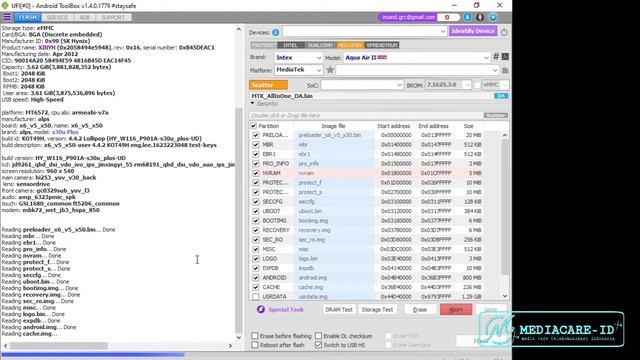Enable Erase before flashing

[x=255, y=336]
